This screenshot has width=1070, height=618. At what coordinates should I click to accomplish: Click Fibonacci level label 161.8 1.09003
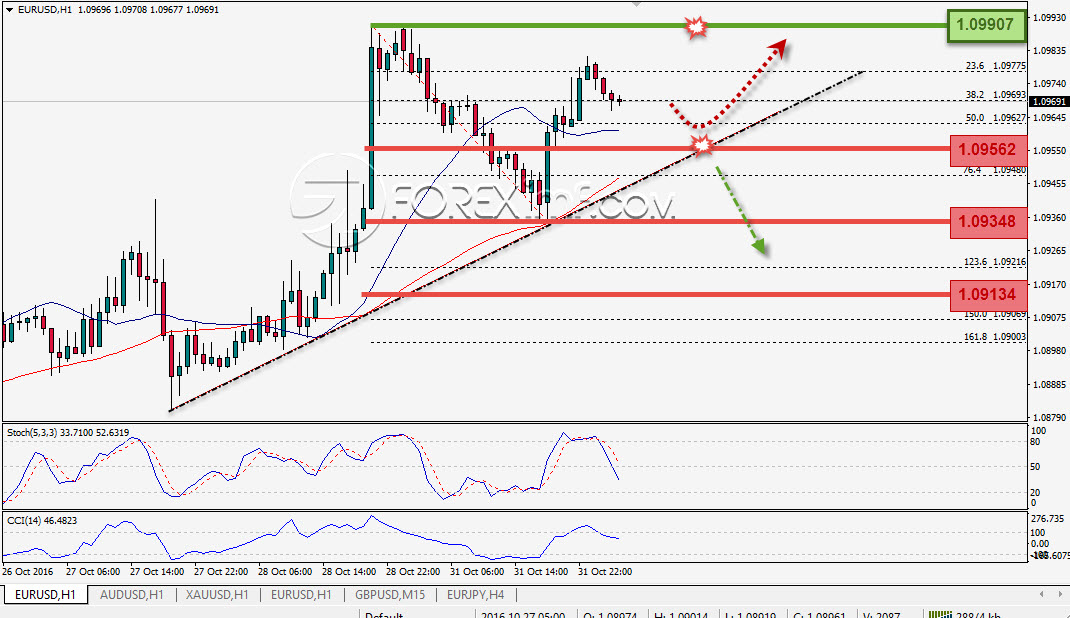click(995, 337)
